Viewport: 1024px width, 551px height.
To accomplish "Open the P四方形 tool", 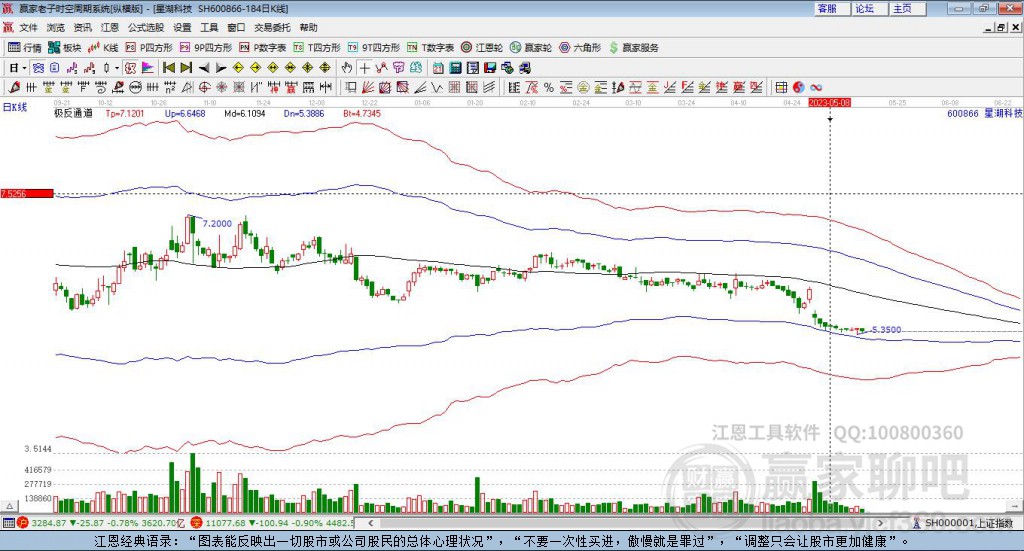I will tap(149, 48).
